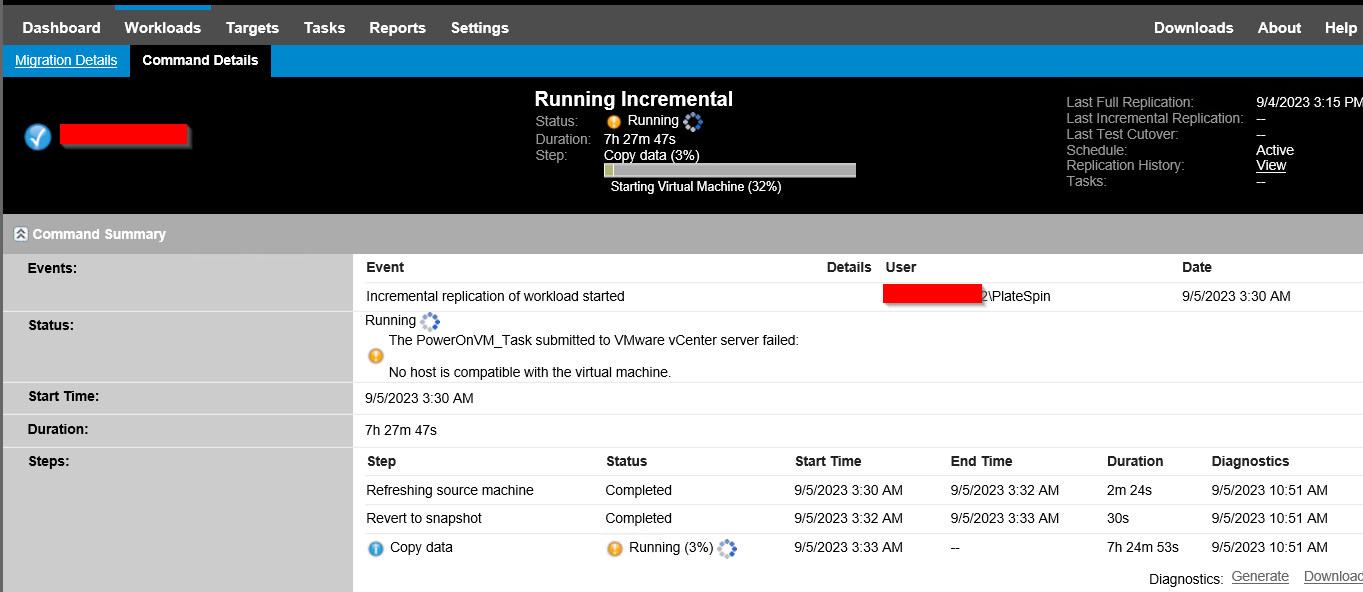1363x592 pixels.
Task: Click the warning icon beside Running (3%) step
Action: click(615, 548)
